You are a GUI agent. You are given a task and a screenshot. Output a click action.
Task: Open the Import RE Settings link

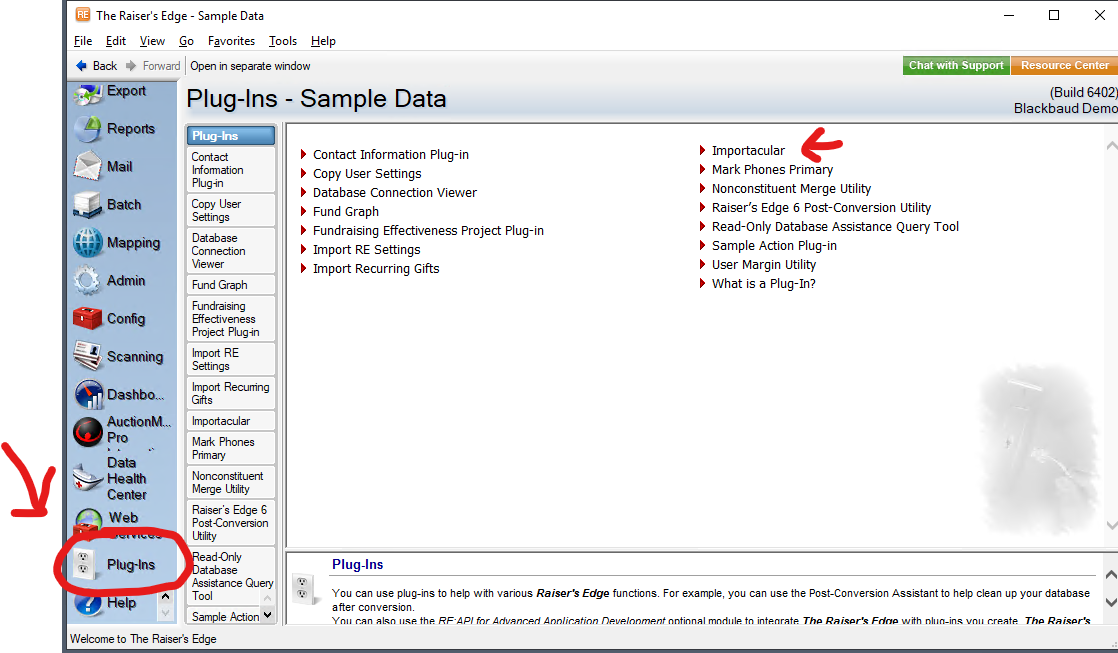(x=366, y=250)
